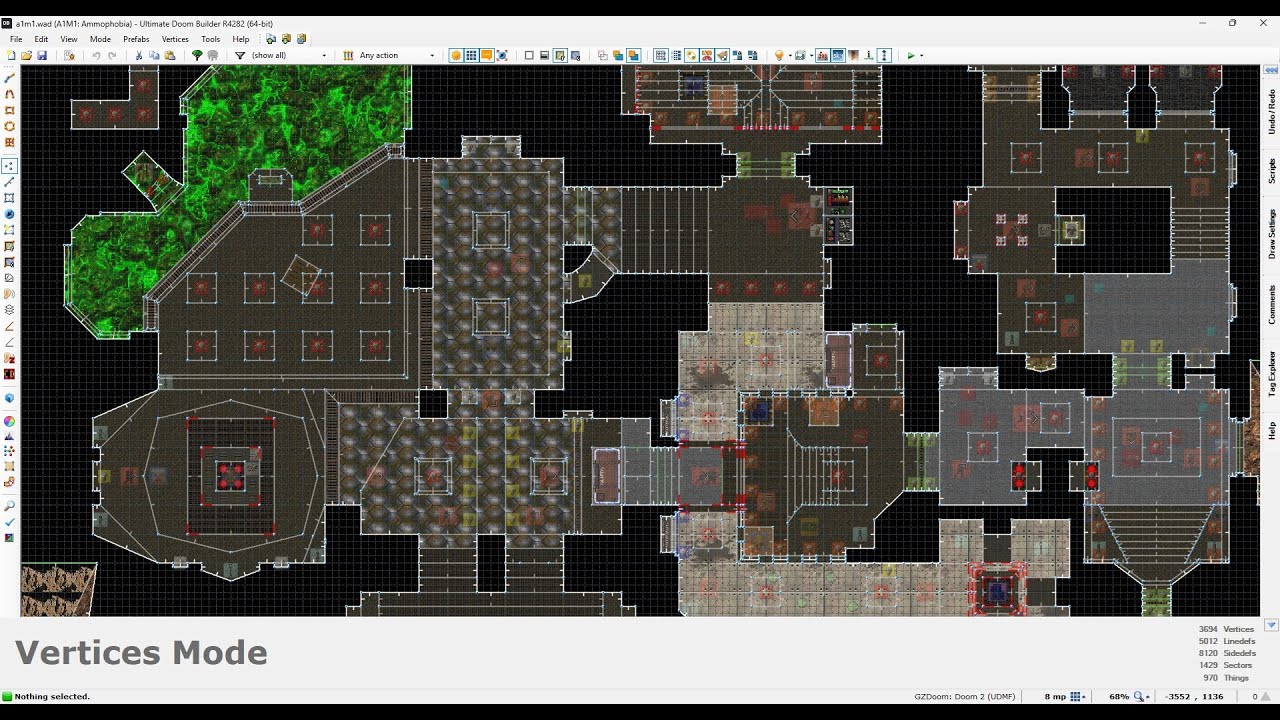Select the Draw Ellipse mode icon
The height and width of the screenshot is (720, 1280).
click(x=10, y=126)
